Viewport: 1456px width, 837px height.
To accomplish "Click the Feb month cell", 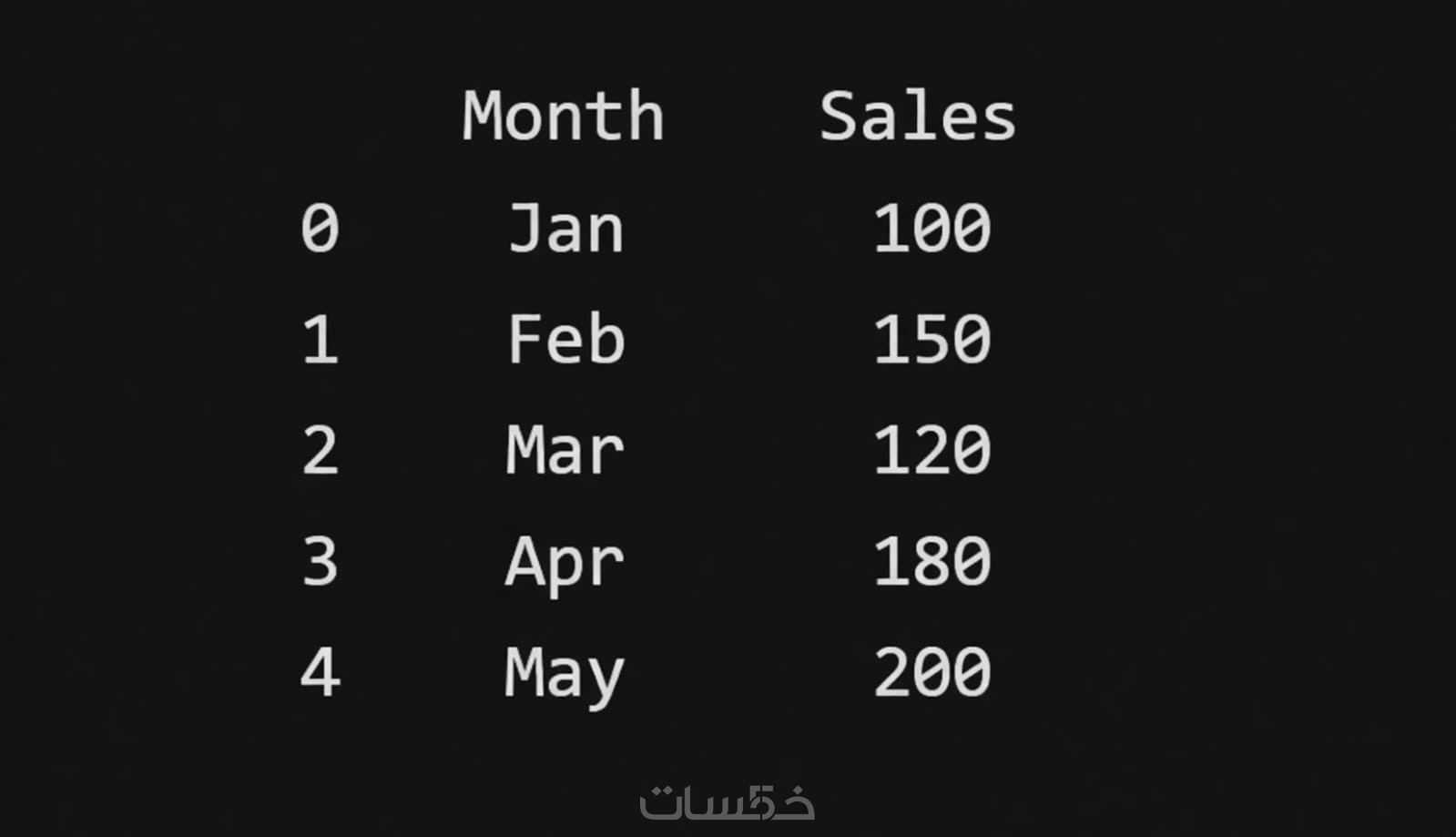I will coord(565,340).
